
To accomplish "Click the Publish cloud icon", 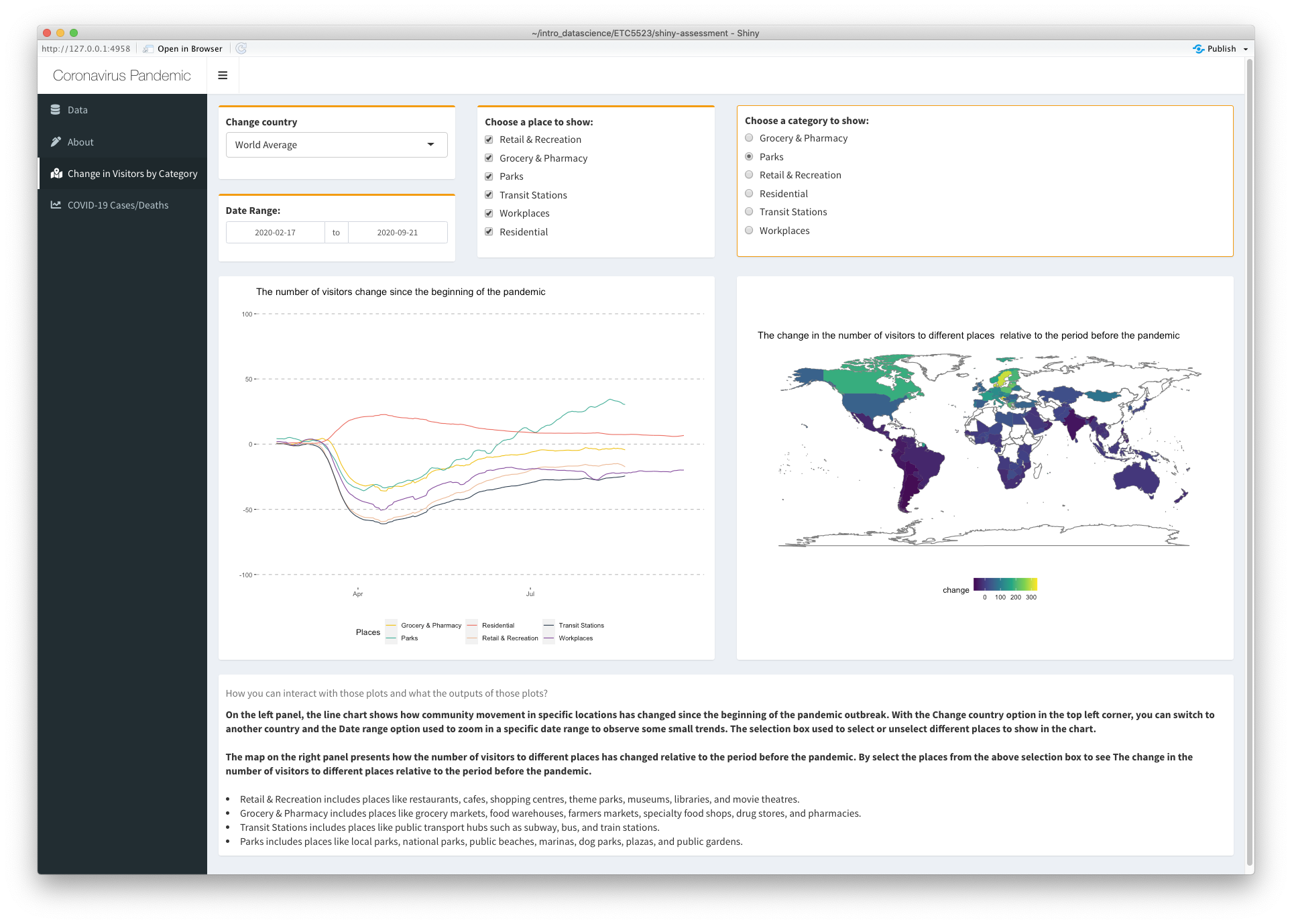I will (x=1199, y=49).
